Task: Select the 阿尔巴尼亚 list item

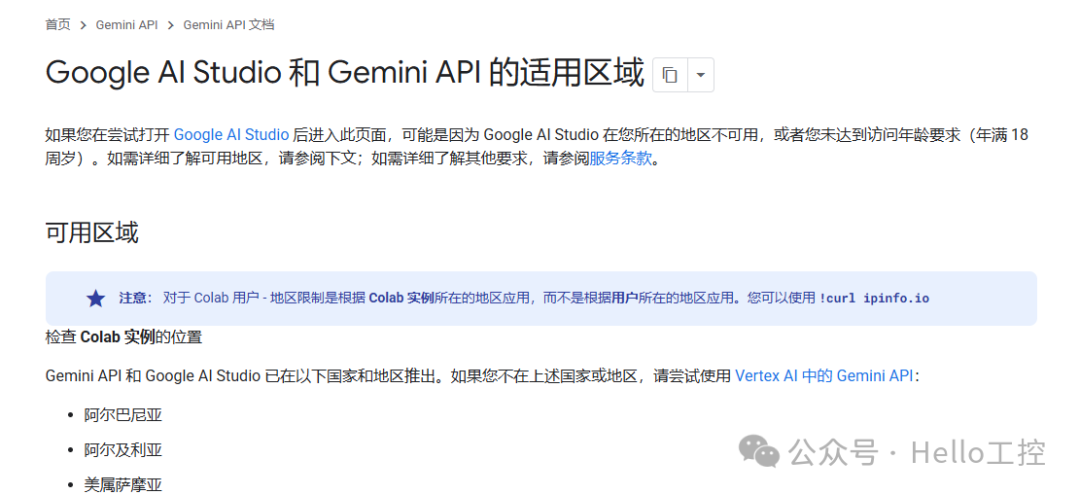Action: pyautogui.click(x=123, y=415)
